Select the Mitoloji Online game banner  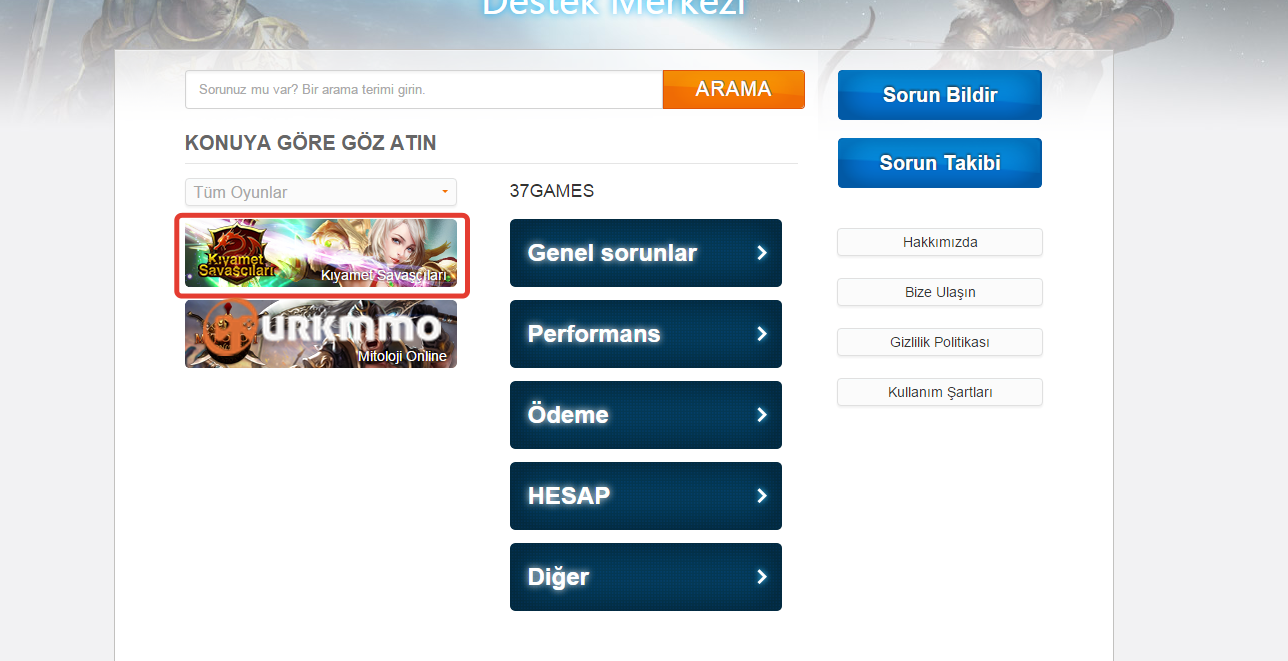pos(321,334)
